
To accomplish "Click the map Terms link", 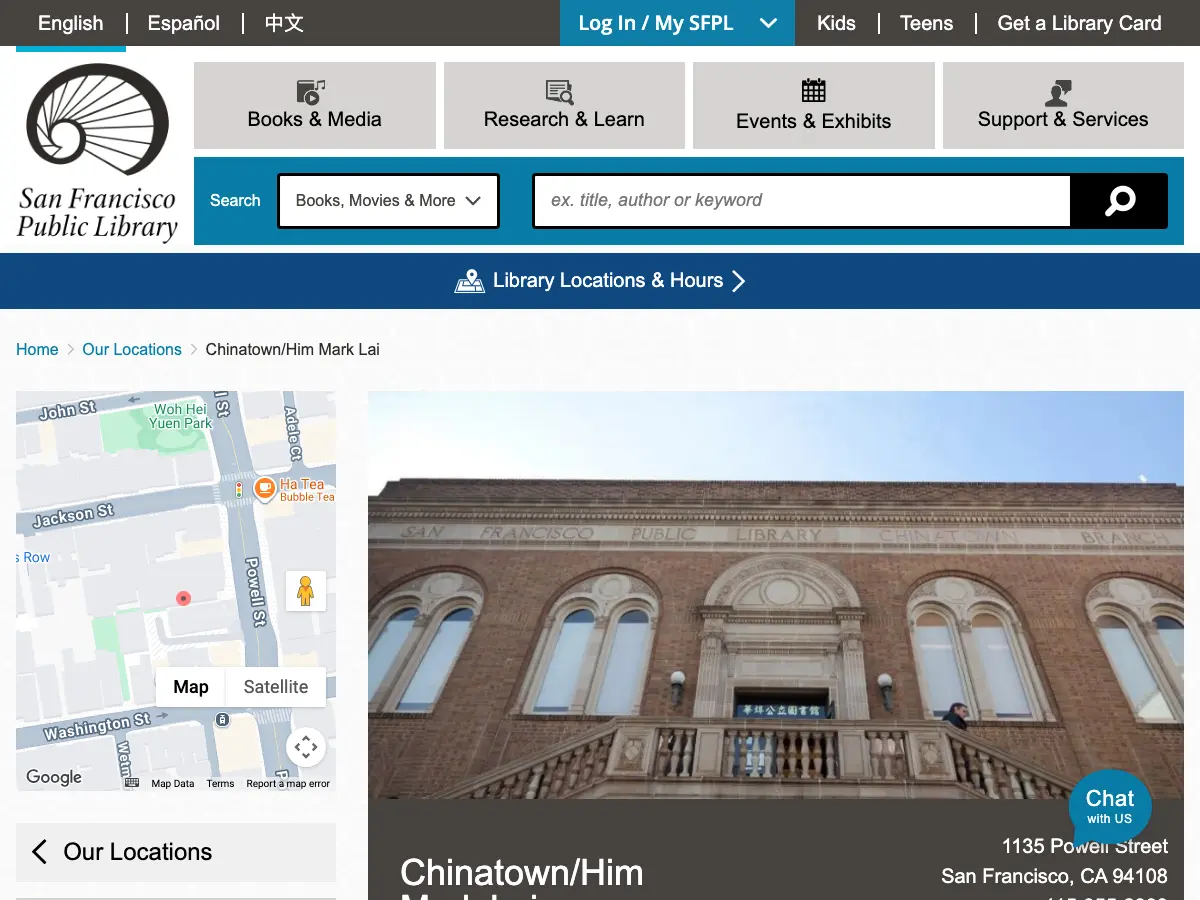I will (x=220, y=784).
